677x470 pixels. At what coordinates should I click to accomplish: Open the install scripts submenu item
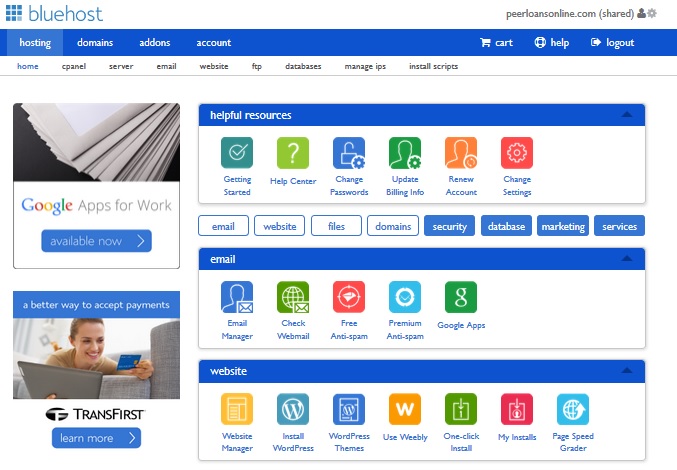click(433, 66)
